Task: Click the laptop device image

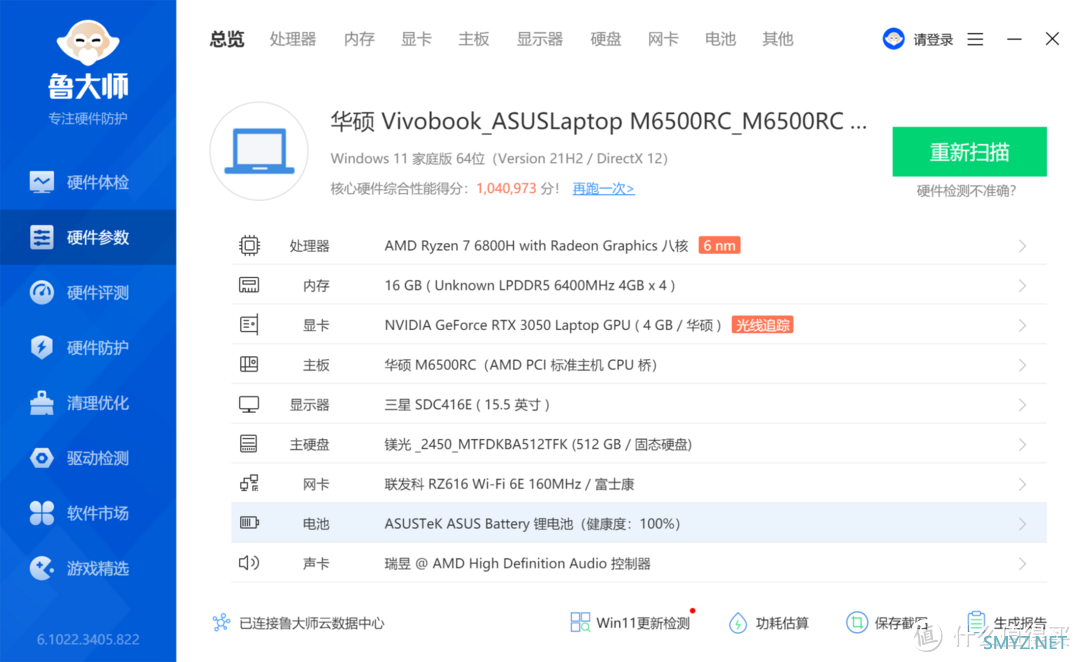Action: click(x=259, y=151)
